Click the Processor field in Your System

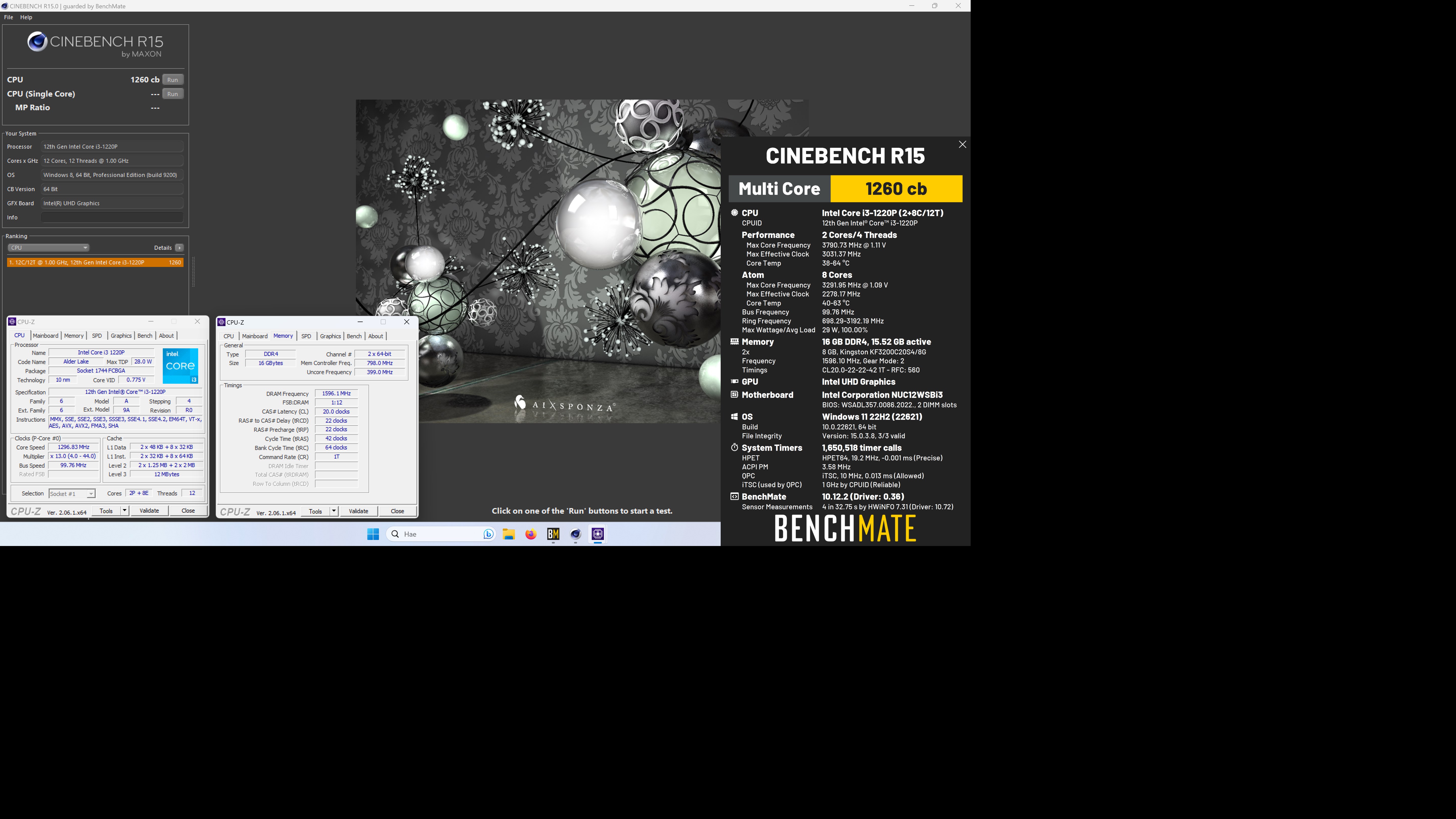pyautogui.click(x=112, y=147)
